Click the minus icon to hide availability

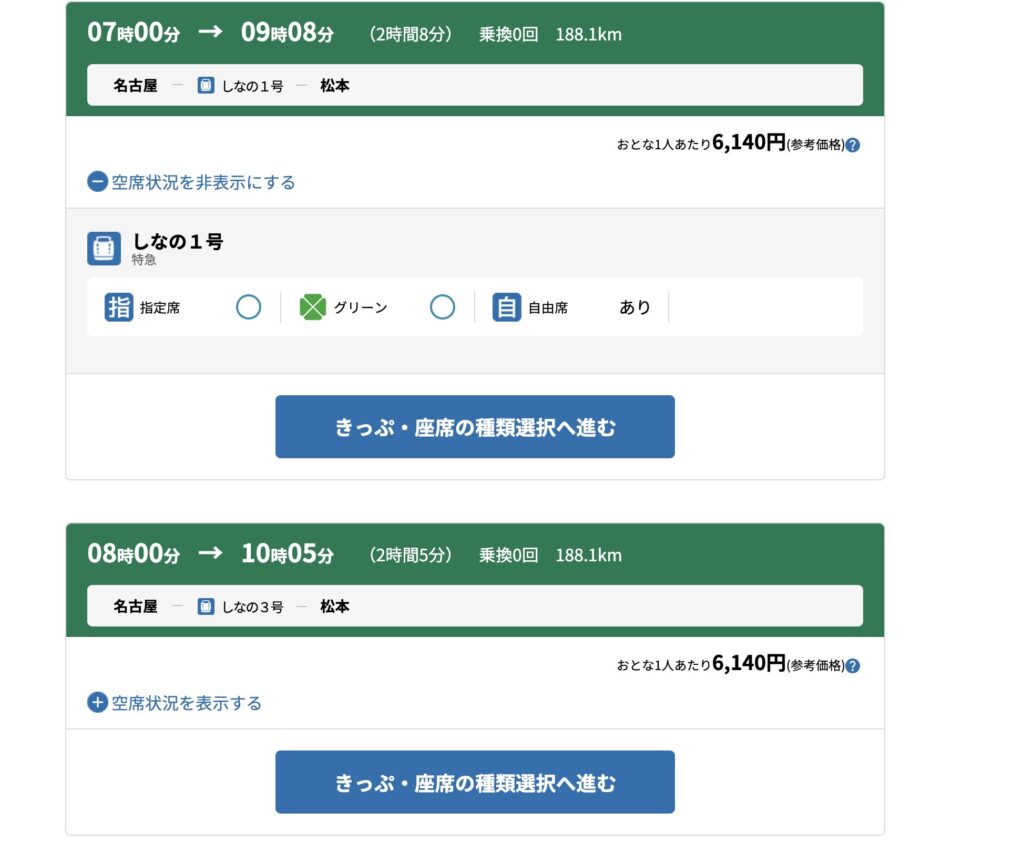point(97,183)
